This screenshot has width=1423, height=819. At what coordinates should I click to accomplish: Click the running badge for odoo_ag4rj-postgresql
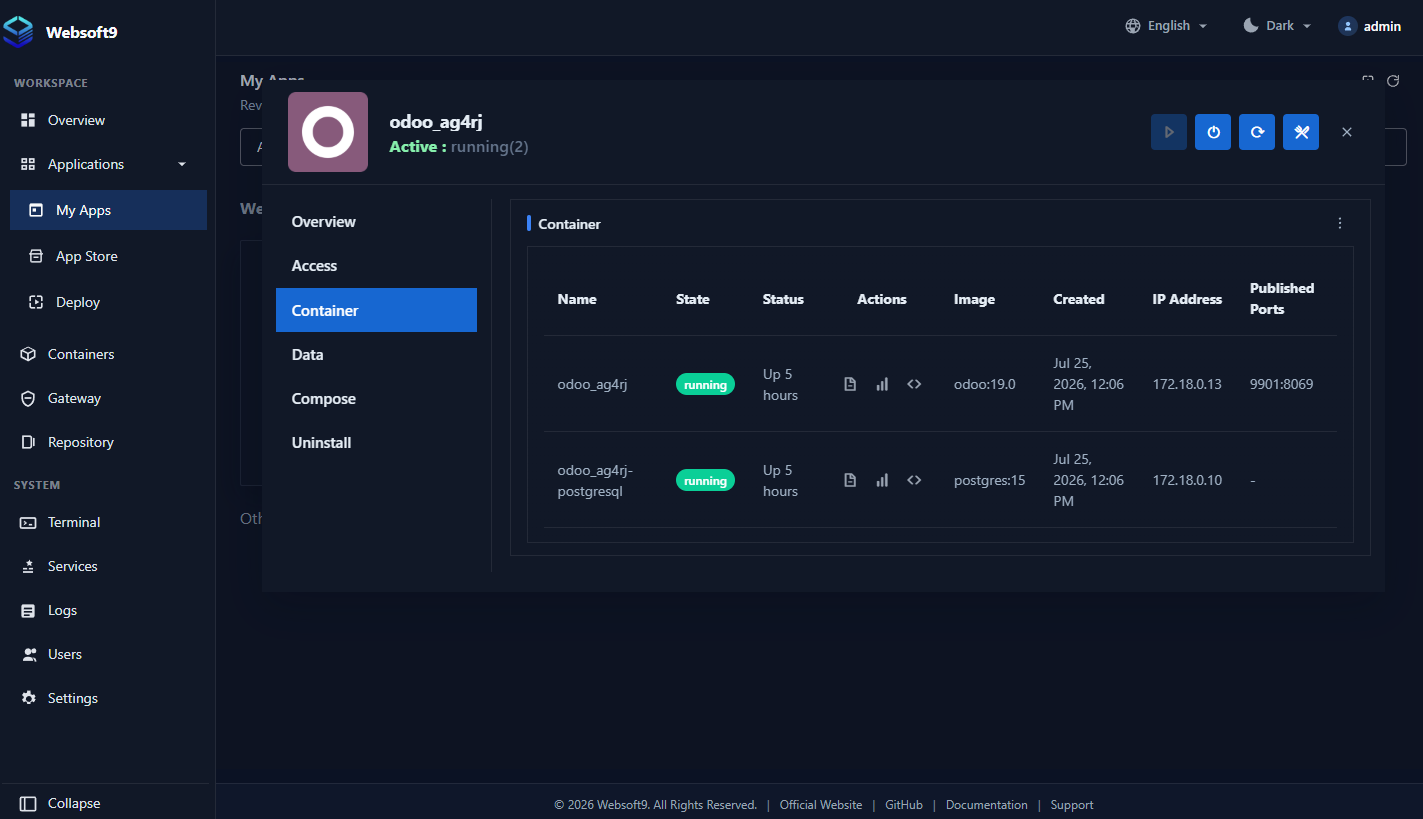(x=705, y=480)
